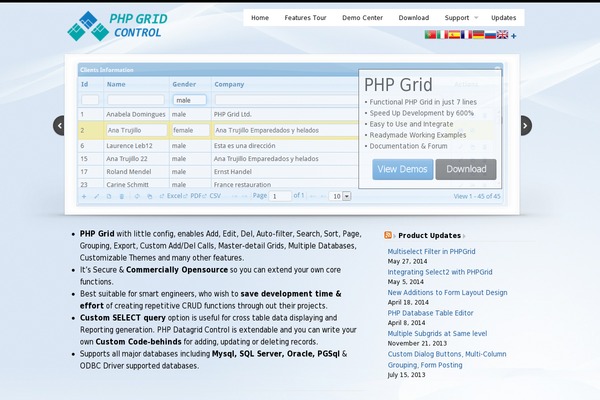600x400 pixels.
Task: Open rows-per-page dropdown showing 10
Action: click(340, 196)
